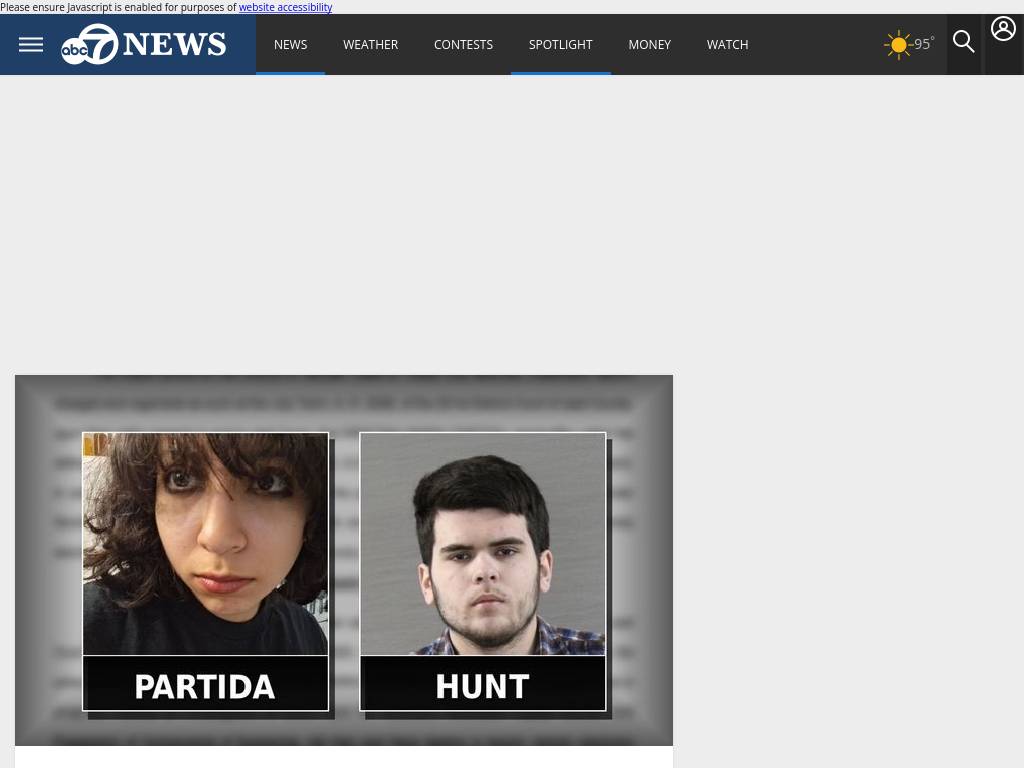The width and height of the screenshot is (1024, 768).
Task: Click the right mugshot in the article image
Action: [483, 544]
